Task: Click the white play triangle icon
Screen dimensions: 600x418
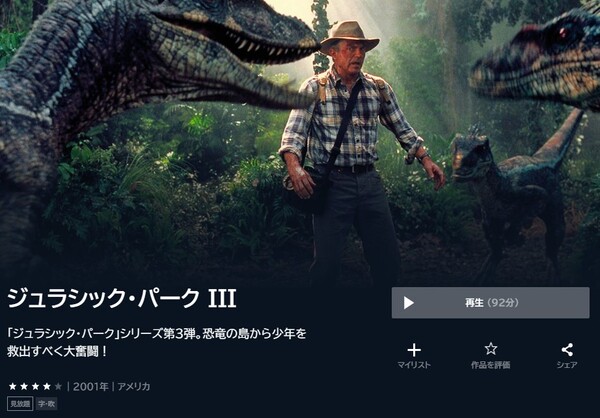Action: [409, 303]
